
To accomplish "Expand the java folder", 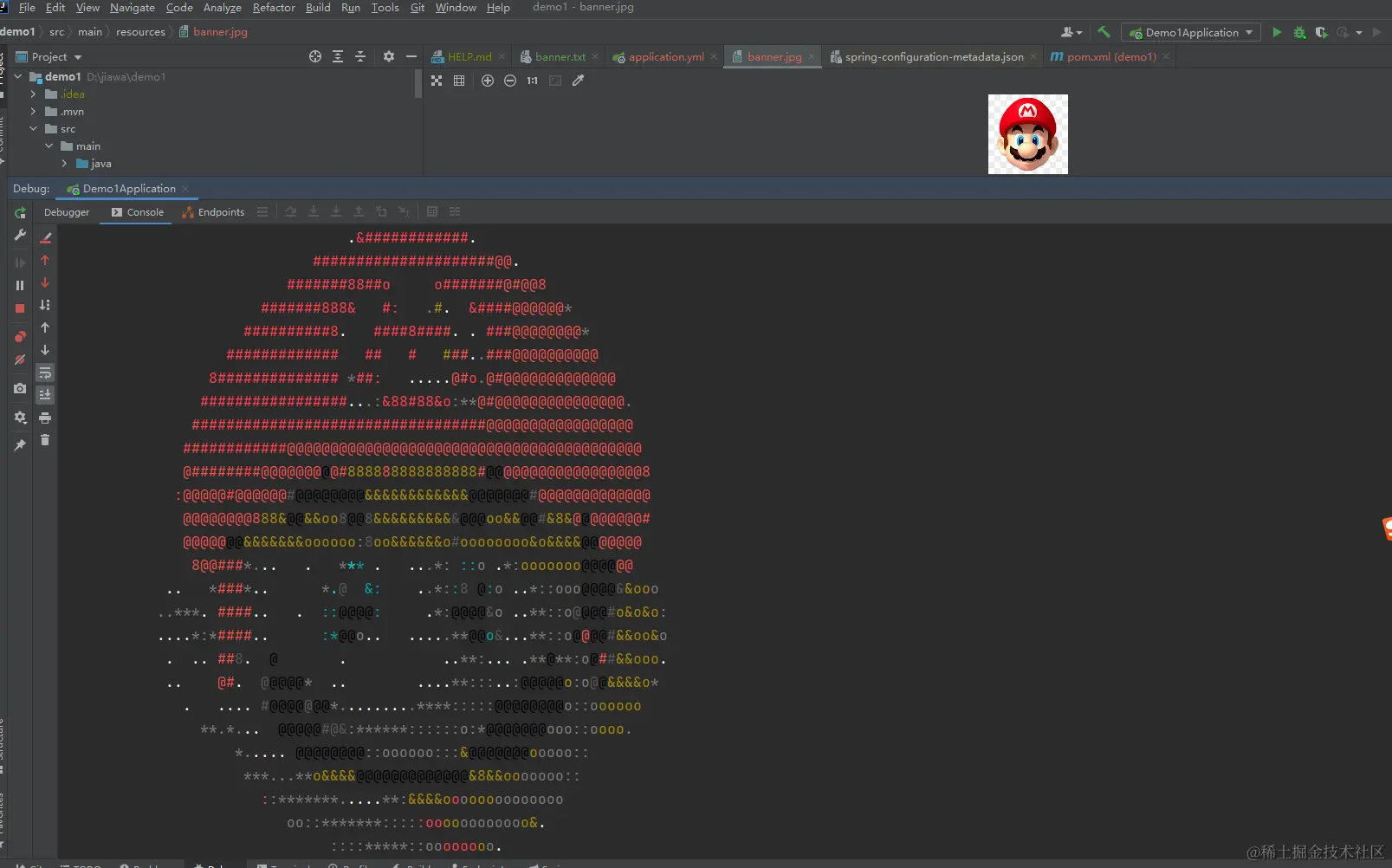I will click(x=64, y=164).
